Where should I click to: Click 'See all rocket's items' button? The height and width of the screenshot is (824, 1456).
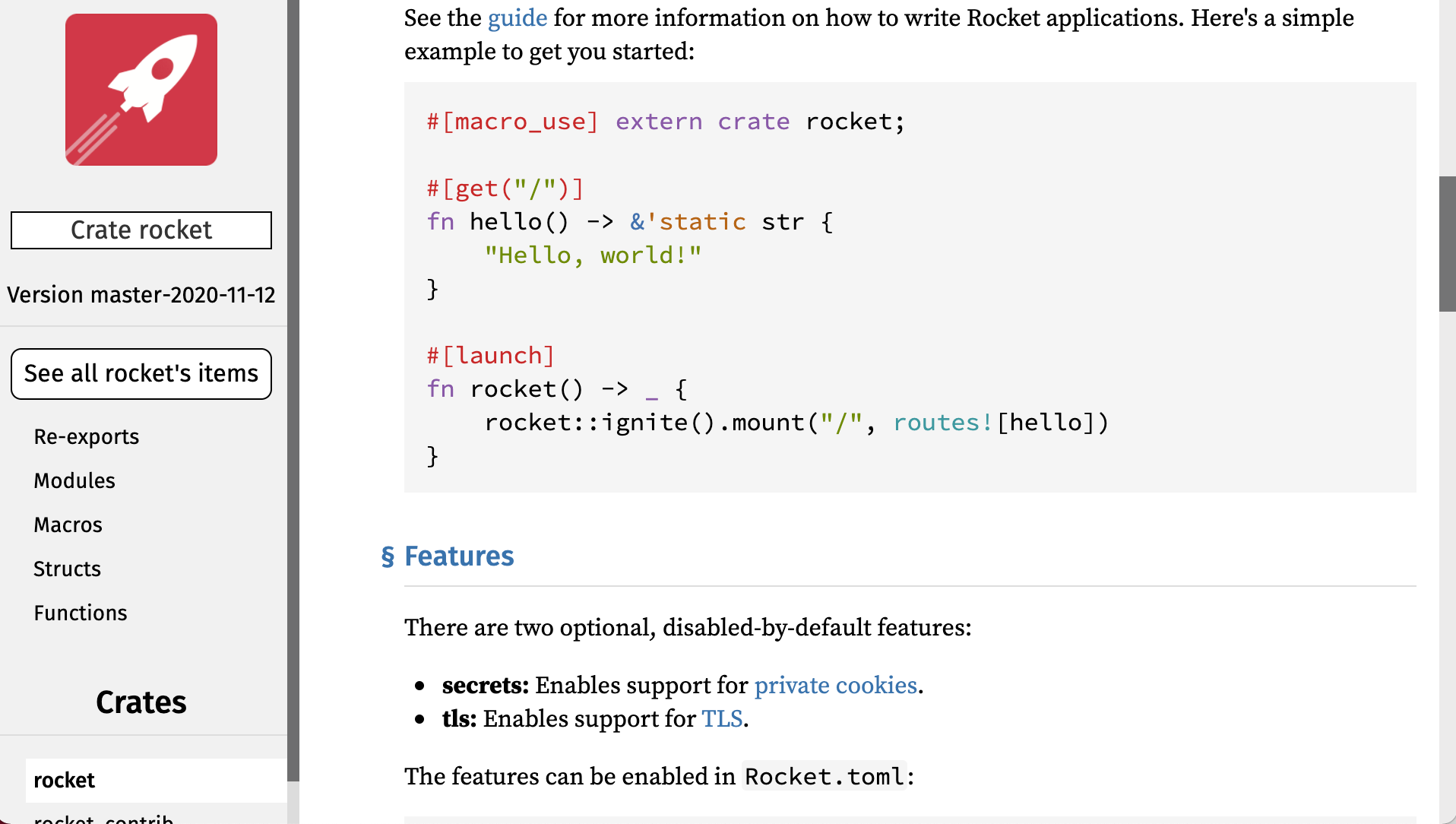pos(141,373)
